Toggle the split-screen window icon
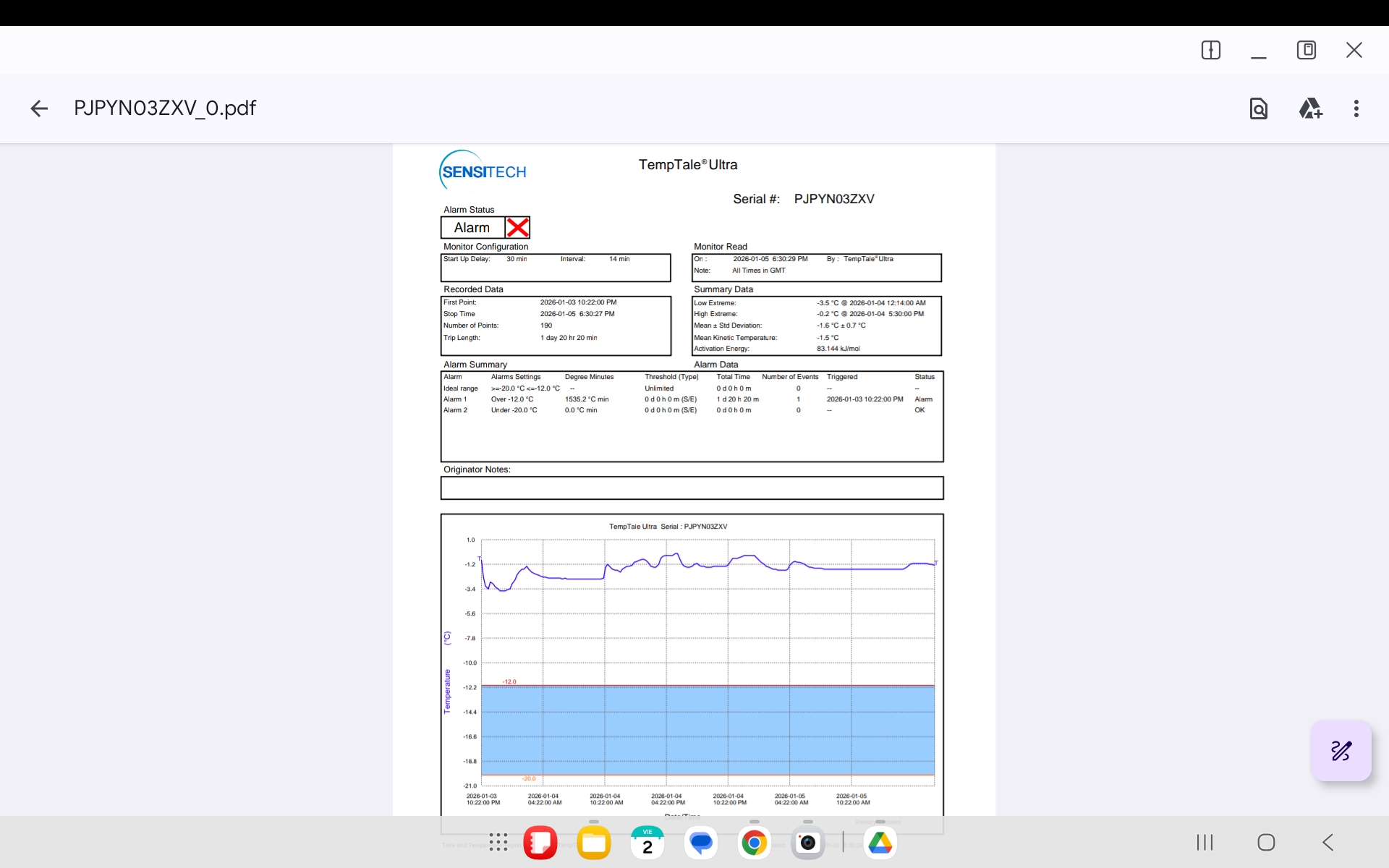1389x868 pixels. (1211, 50)
